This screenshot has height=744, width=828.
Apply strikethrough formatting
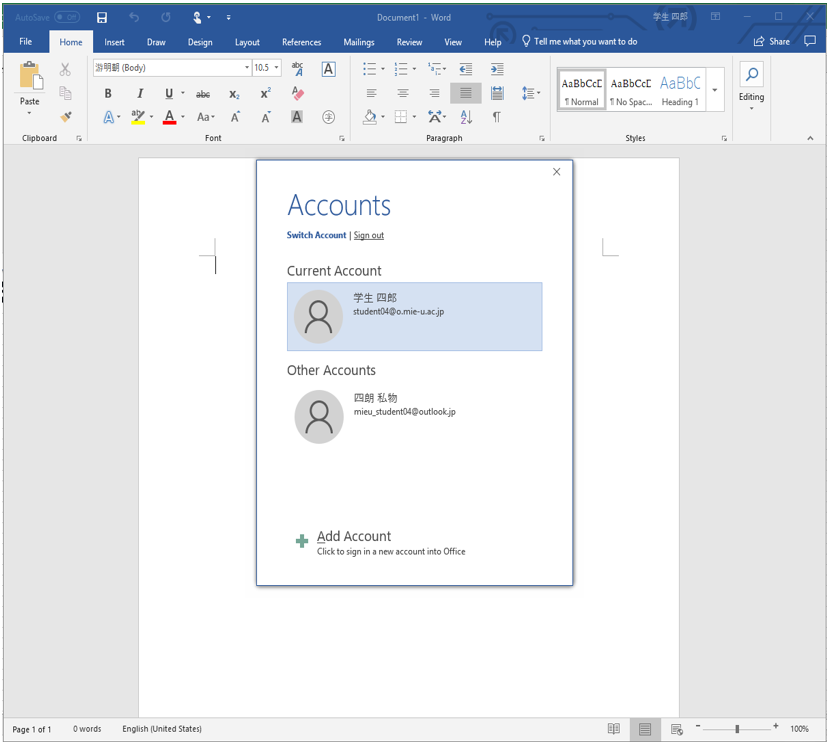pos(203,94)
